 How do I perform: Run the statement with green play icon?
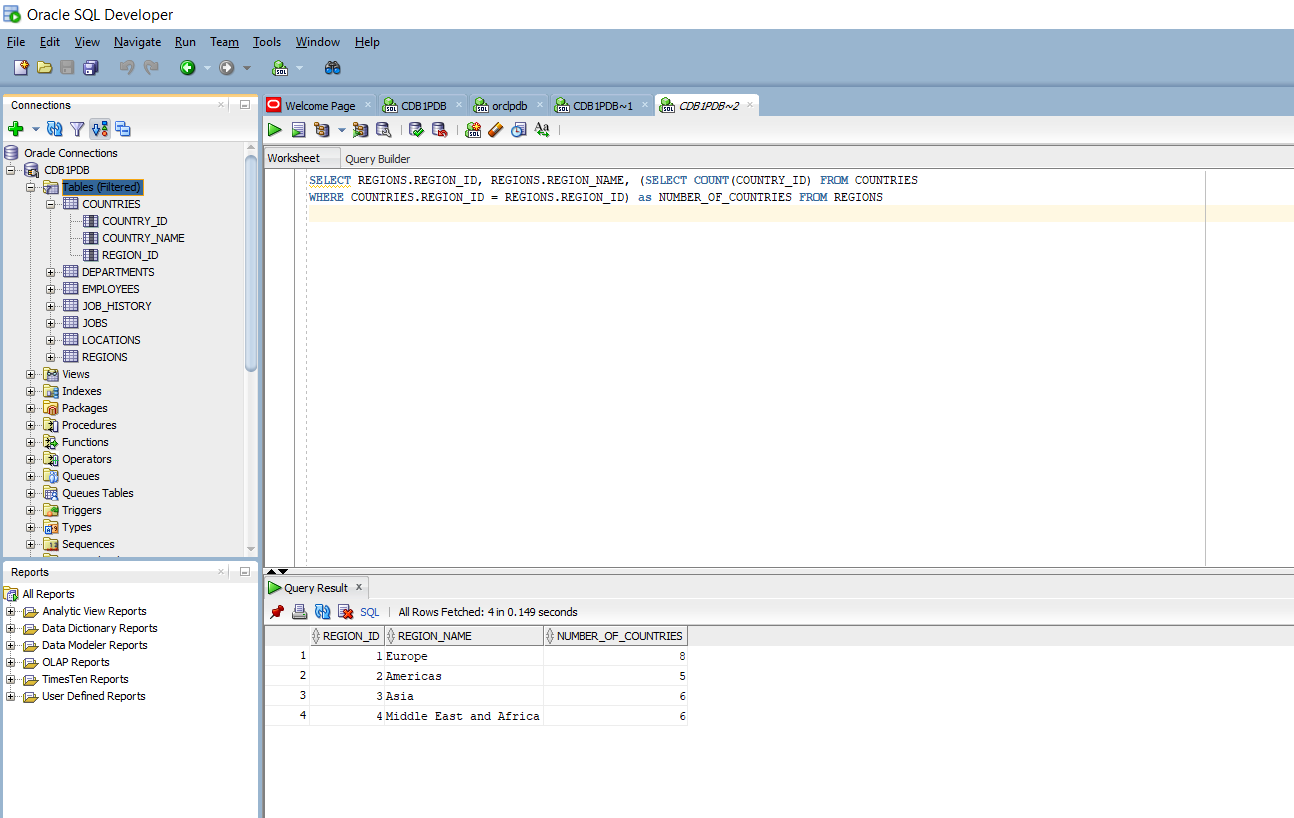pyautogui.click(x=275, y=130)
